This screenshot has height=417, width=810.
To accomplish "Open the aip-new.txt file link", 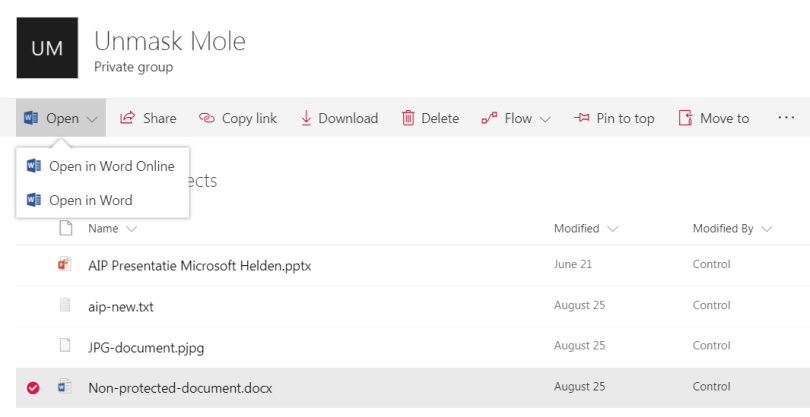I will (x=121, y=306).
